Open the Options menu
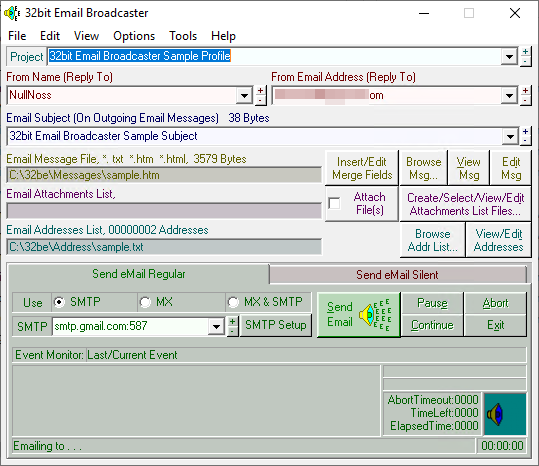 click(x=134, y=36)
